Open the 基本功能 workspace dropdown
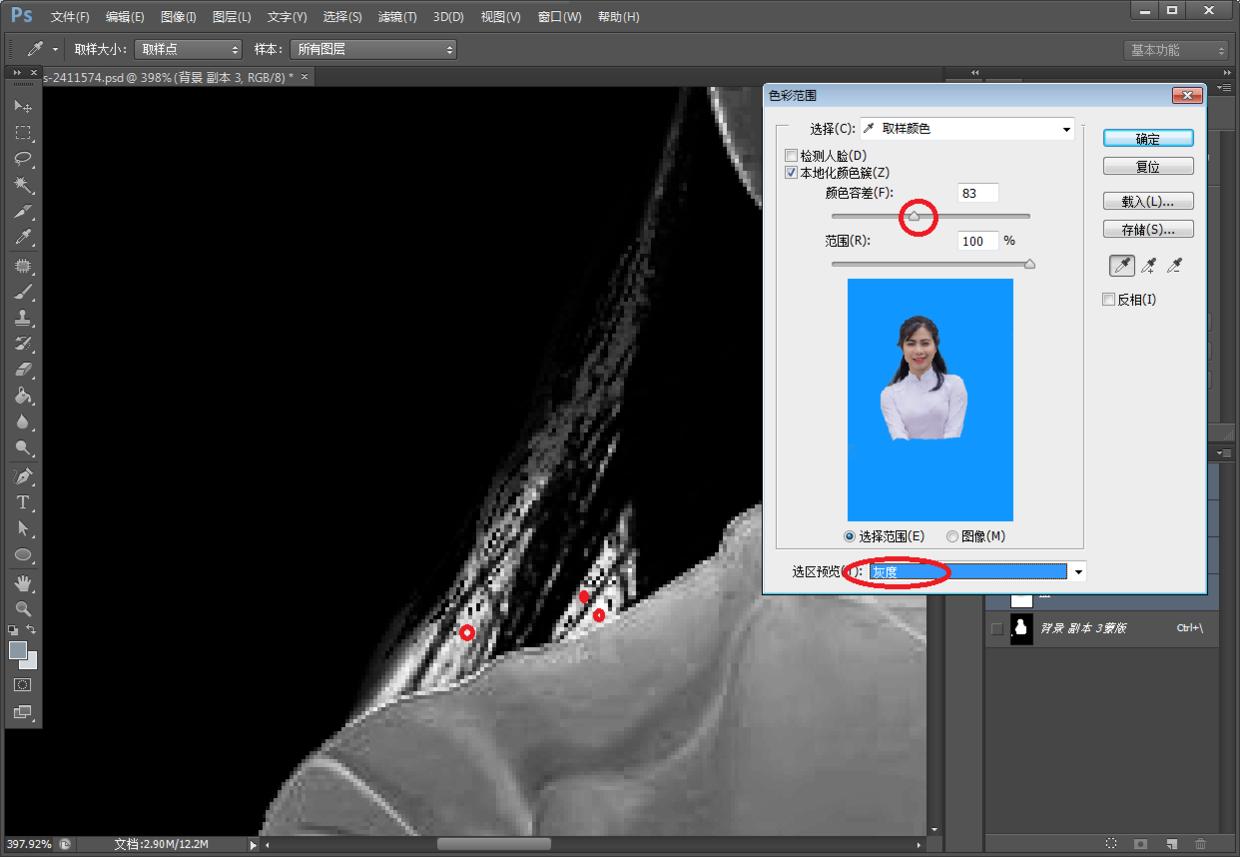 click(x=1175, y=50)
